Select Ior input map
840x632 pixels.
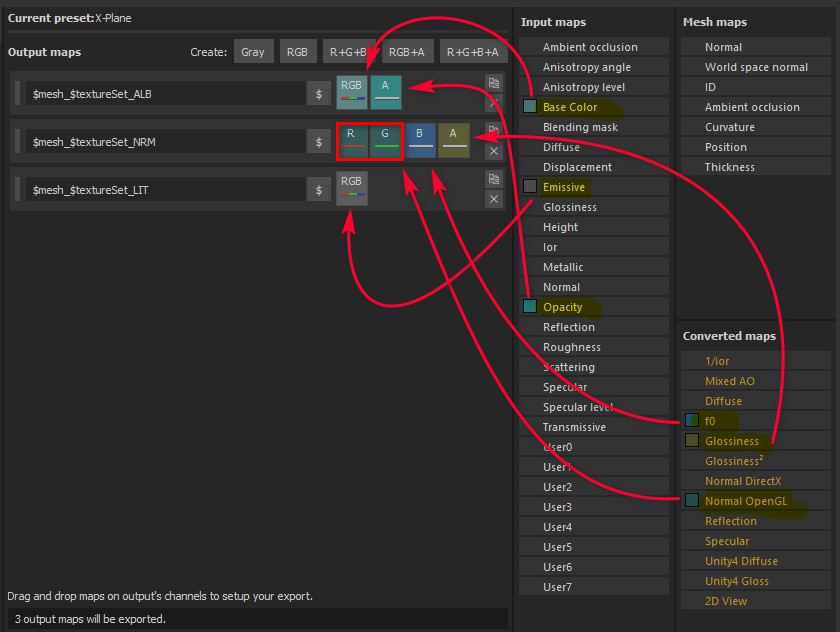(594, 247)
